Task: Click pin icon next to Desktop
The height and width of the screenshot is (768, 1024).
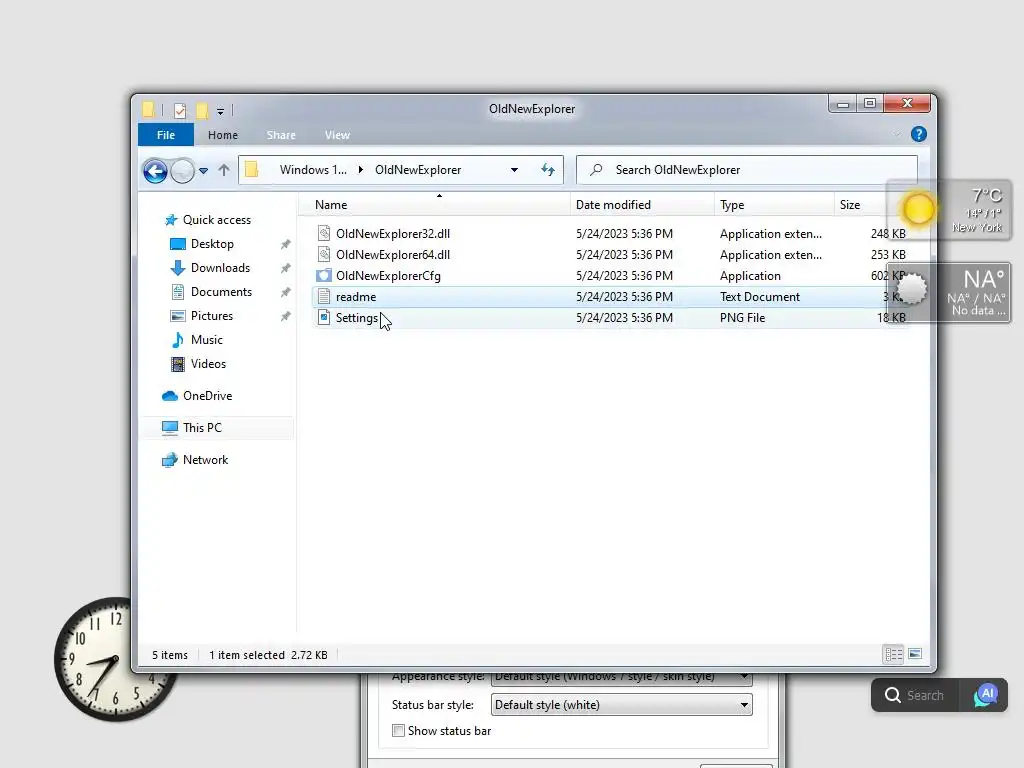Action: [x=285, y=244]
